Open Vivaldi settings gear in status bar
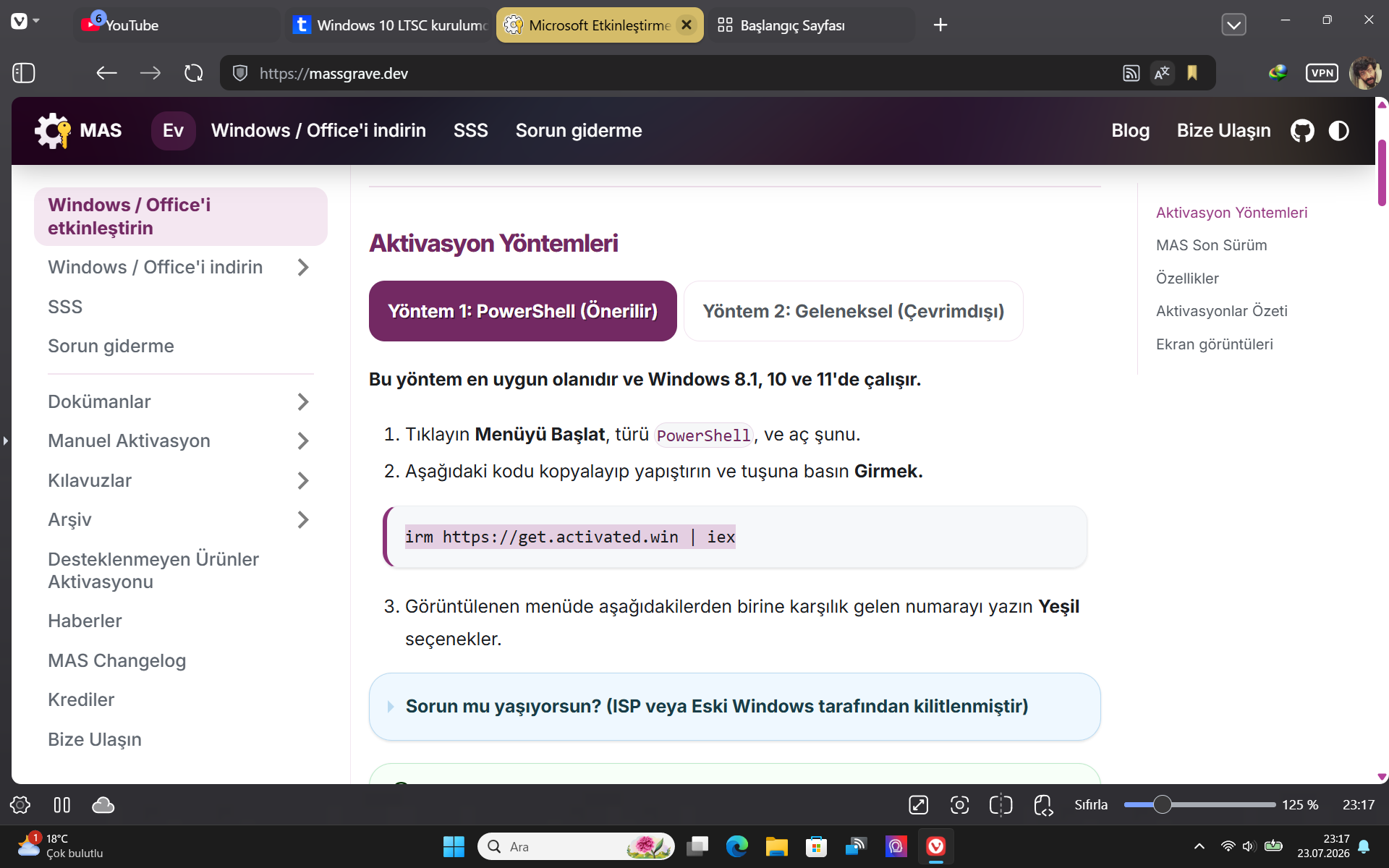This screenshot has height=868, width=1389. coord(20,805)
